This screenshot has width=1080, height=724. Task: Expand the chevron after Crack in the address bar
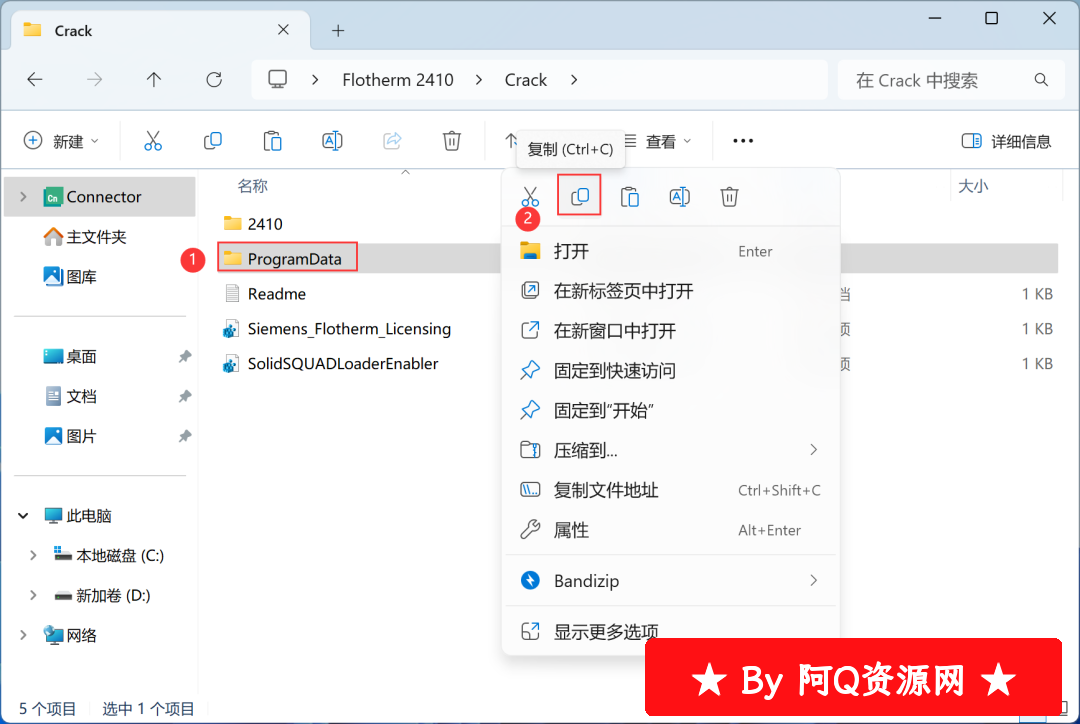[574, 80]
